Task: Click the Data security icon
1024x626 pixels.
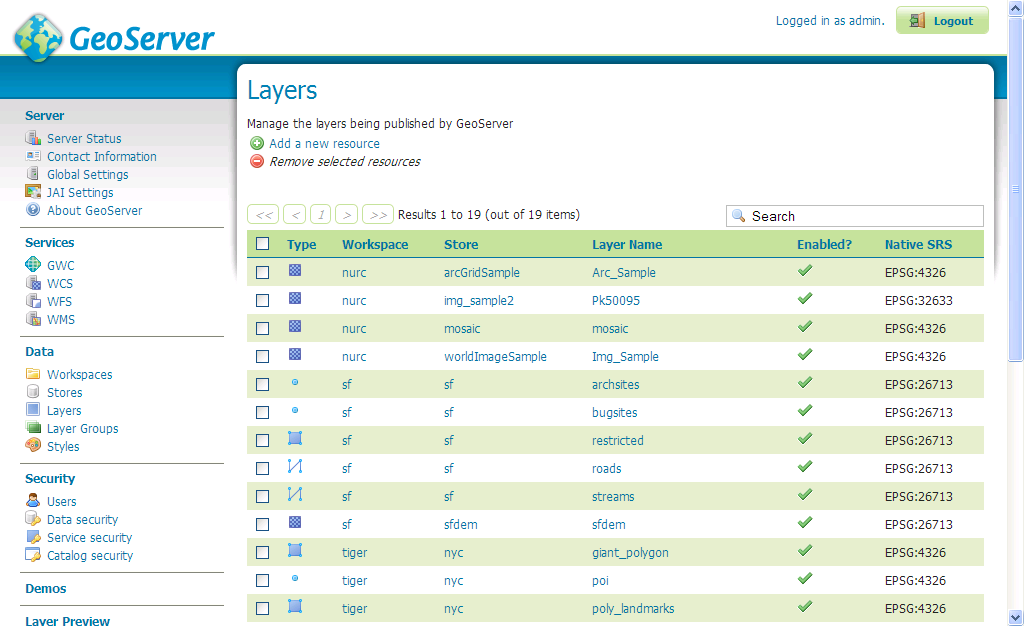Action: pyautogui.click(x=33, y=518)
